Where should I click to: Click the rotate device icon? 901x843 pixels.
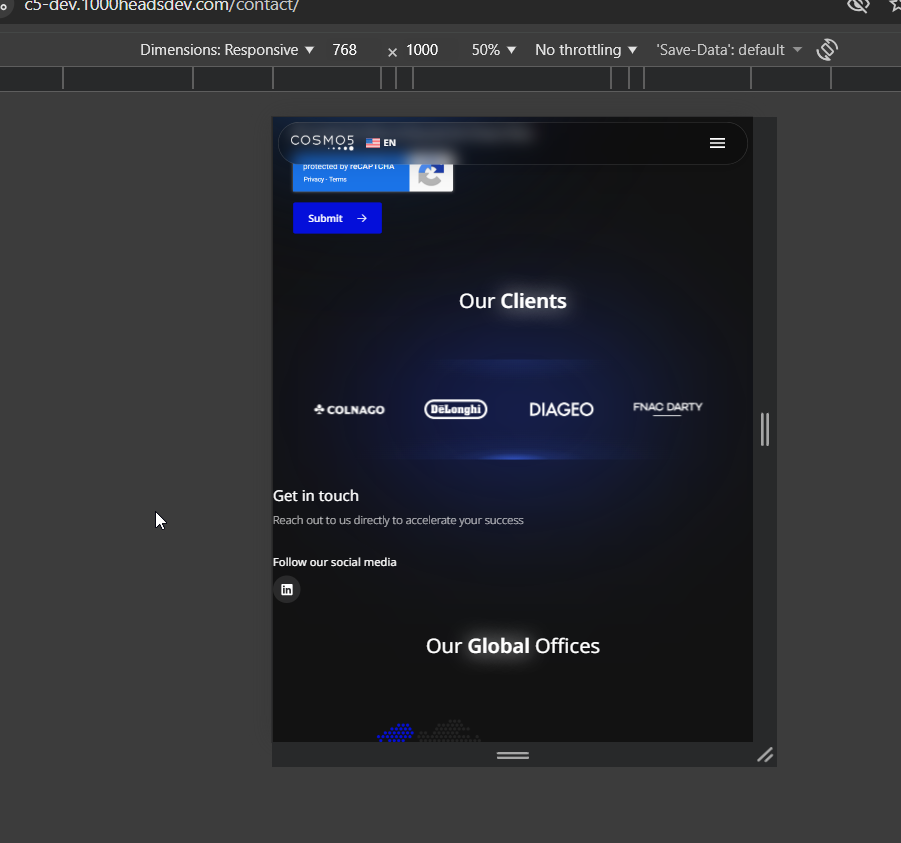coord(827,50)
